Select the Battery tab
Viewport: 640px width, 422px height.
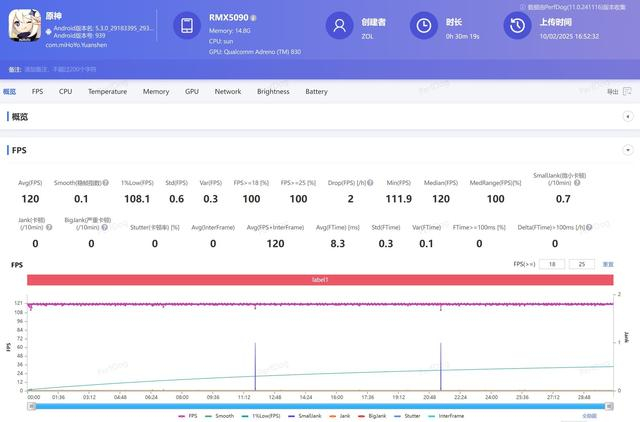(316, 91)
